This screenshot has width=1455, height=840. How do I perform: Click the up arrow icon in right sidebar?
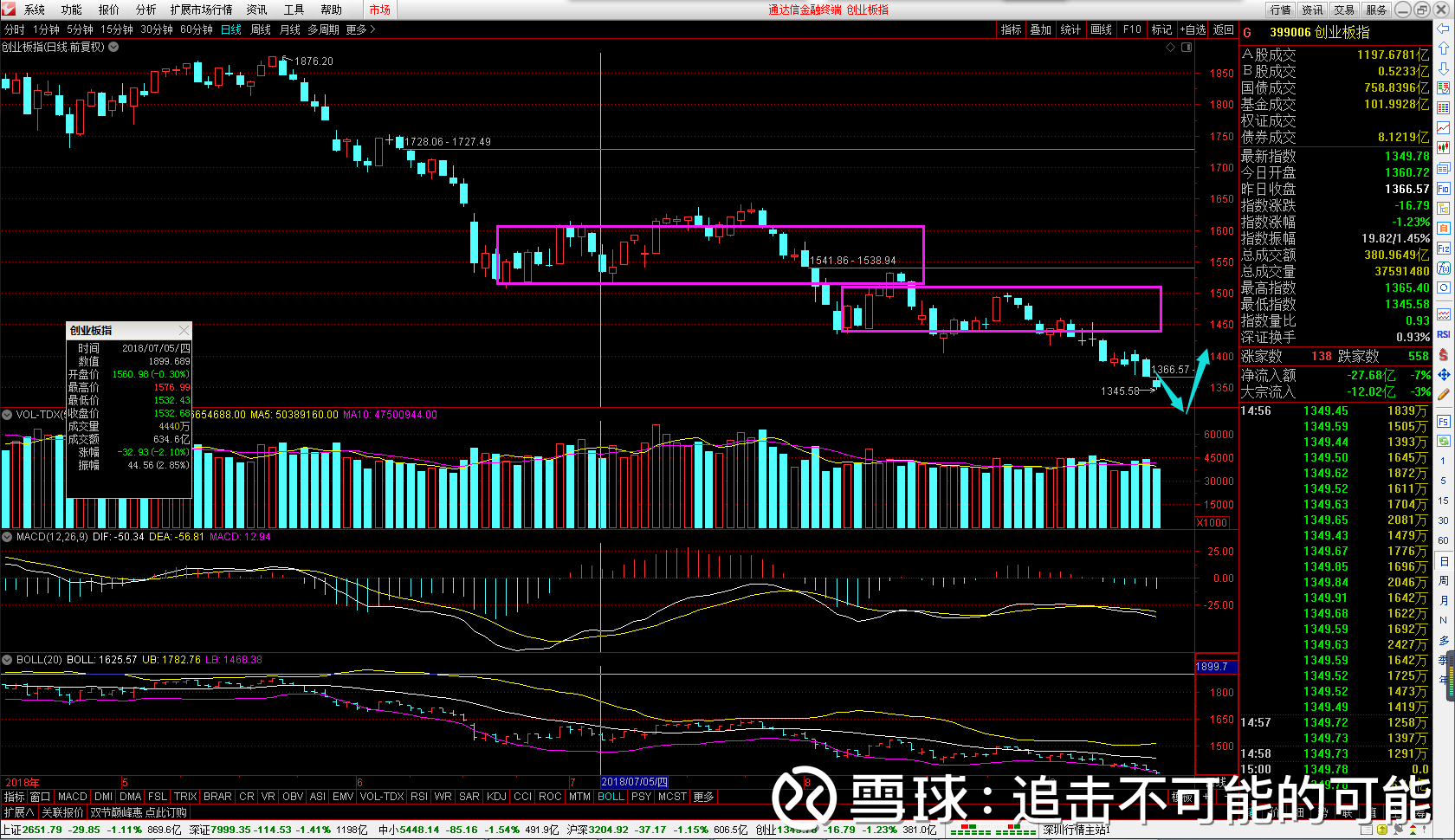(x=1444, y=48)
